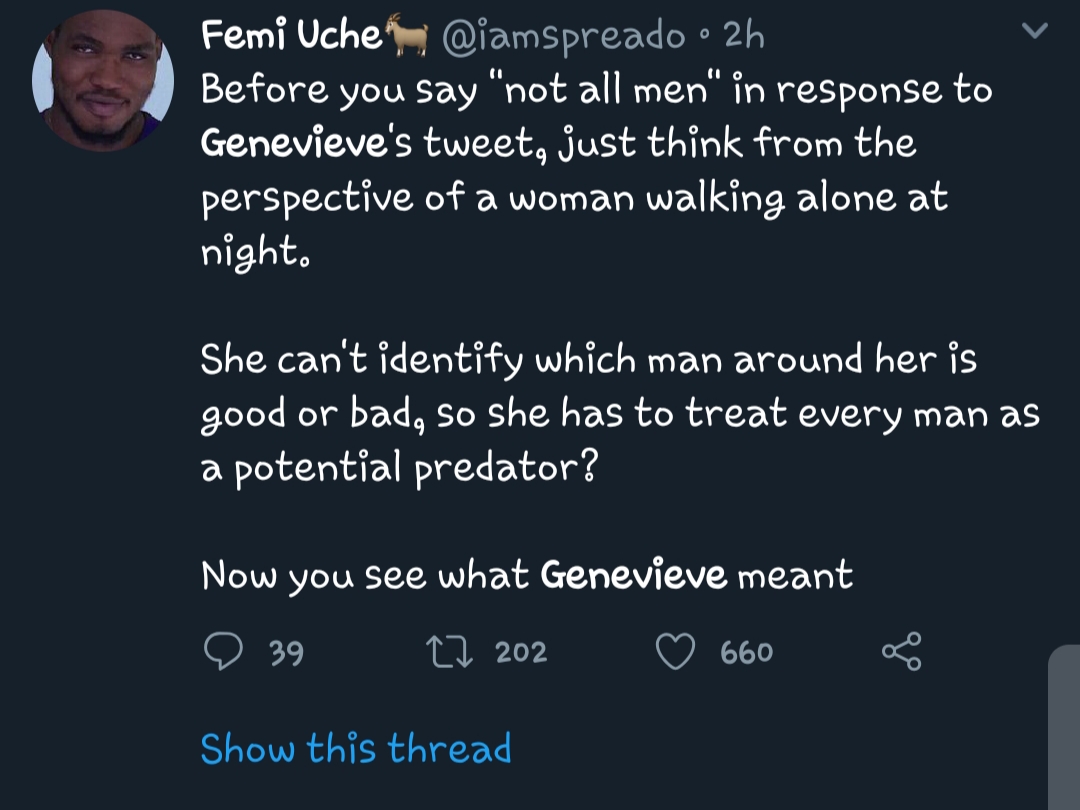The height and width of the screenshot is (810, 1080).
Task: Expand the tweet options chevron
Action: pos(1035,30)
